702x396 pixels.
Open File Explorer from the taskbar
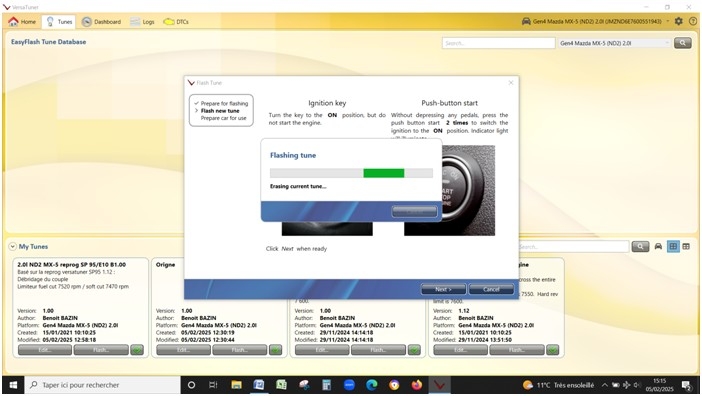point(236,385)
